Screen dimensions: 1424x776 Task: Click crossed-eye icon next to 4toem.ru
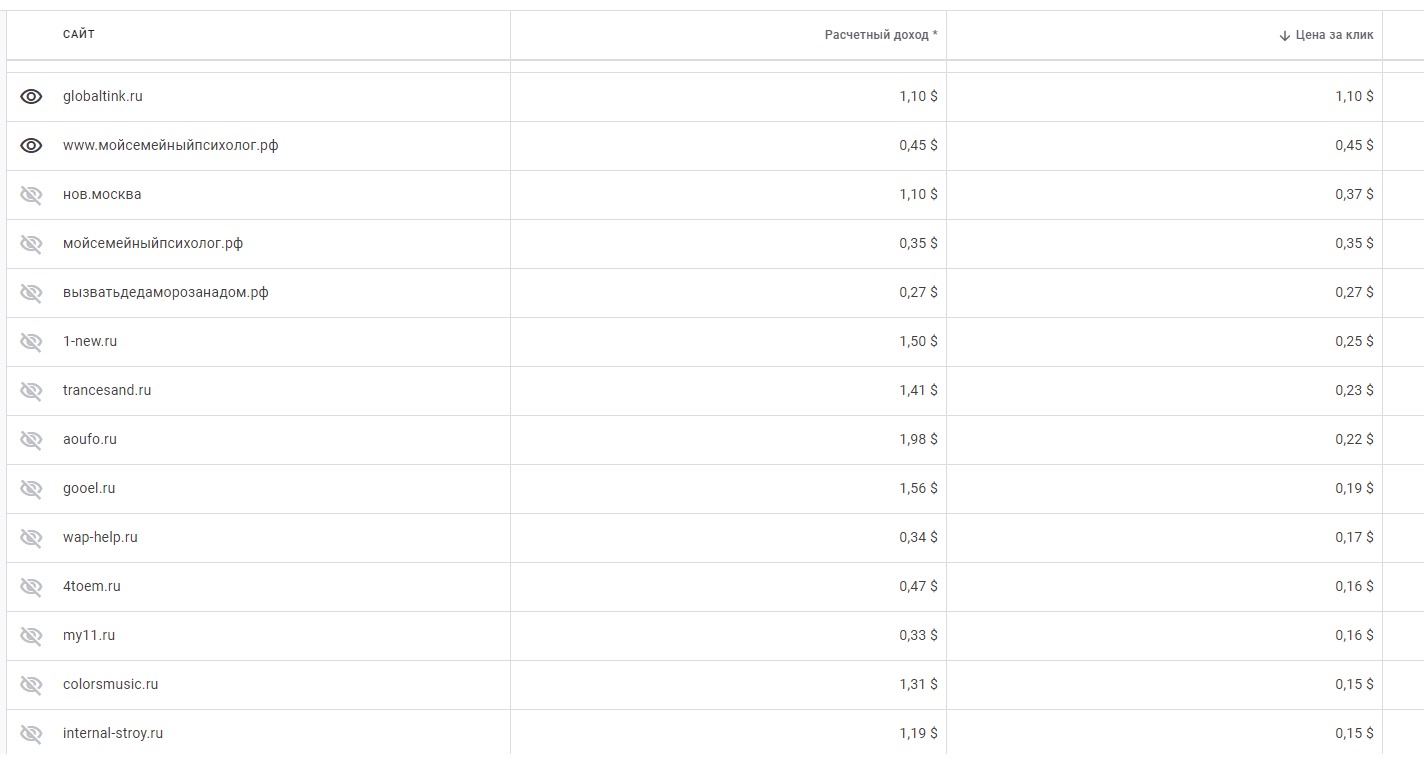(x=31, y=587)
